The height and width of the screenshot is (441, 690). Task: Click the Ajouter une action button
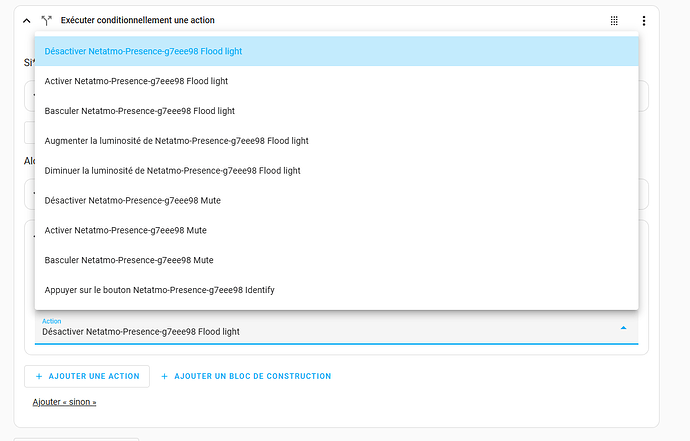(87, 376)
